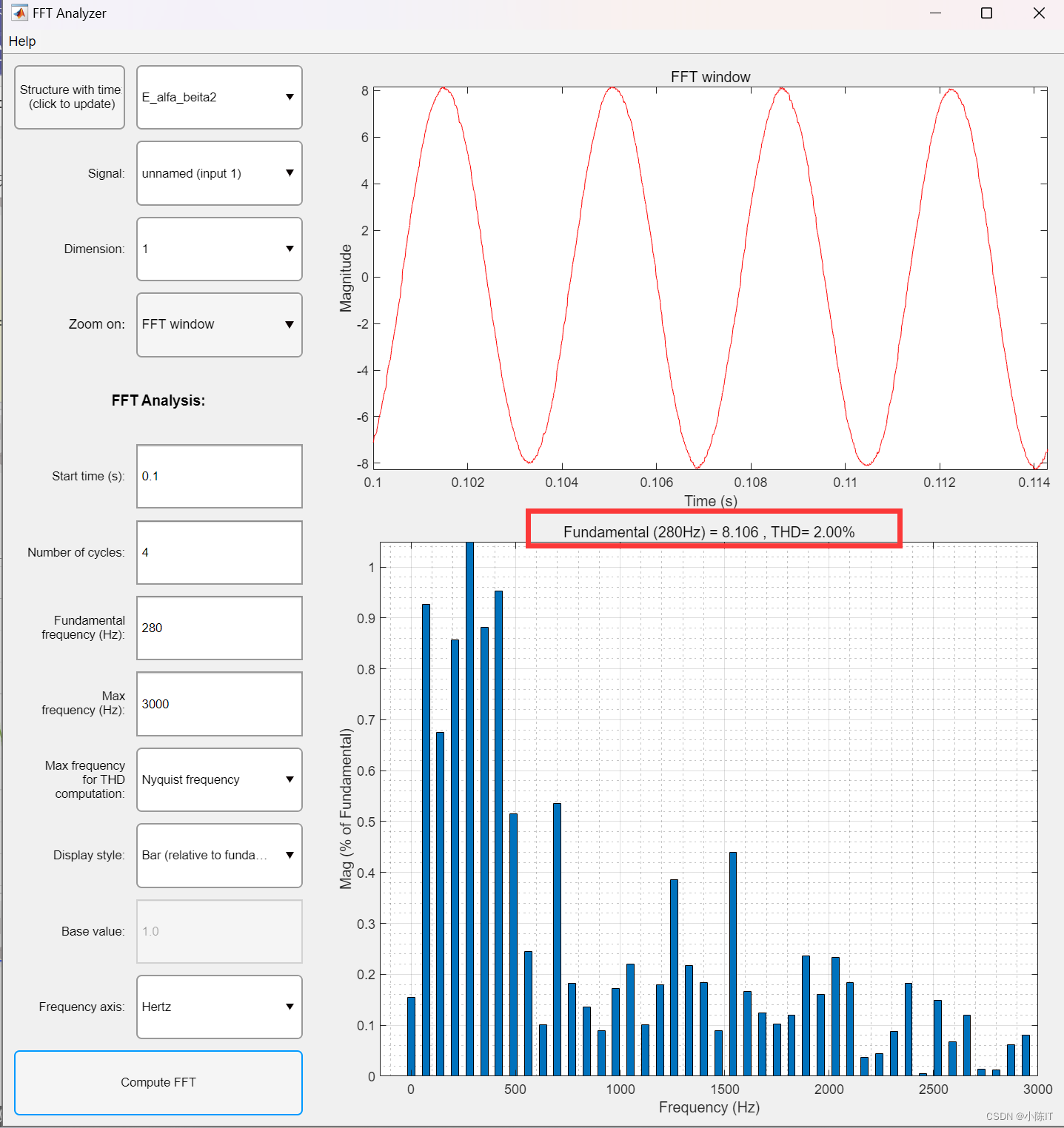Image resolution: width=1064 pixels, height=1128 pixels.
Task: Click the Compute FFT button
Action: (158, 1082)
